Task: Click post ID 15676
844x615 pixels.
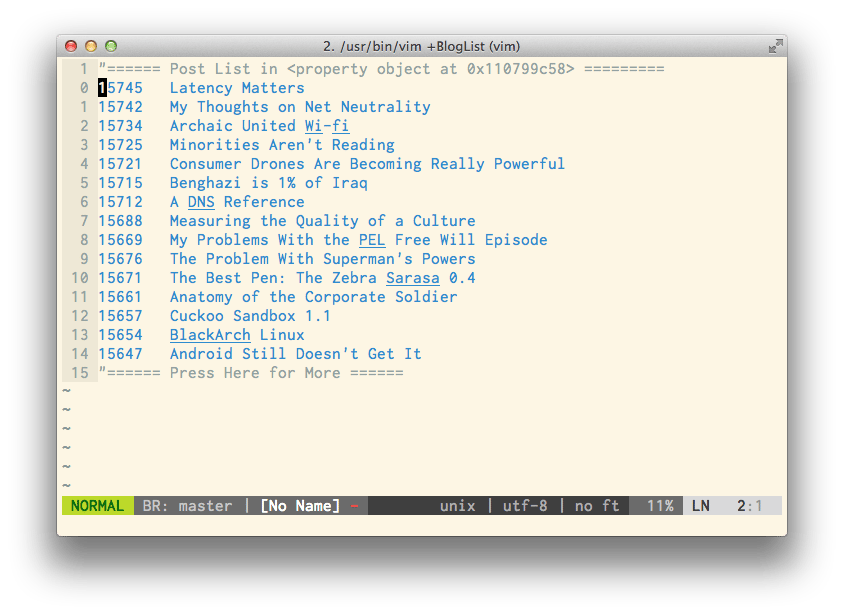Action: point(121,259)
